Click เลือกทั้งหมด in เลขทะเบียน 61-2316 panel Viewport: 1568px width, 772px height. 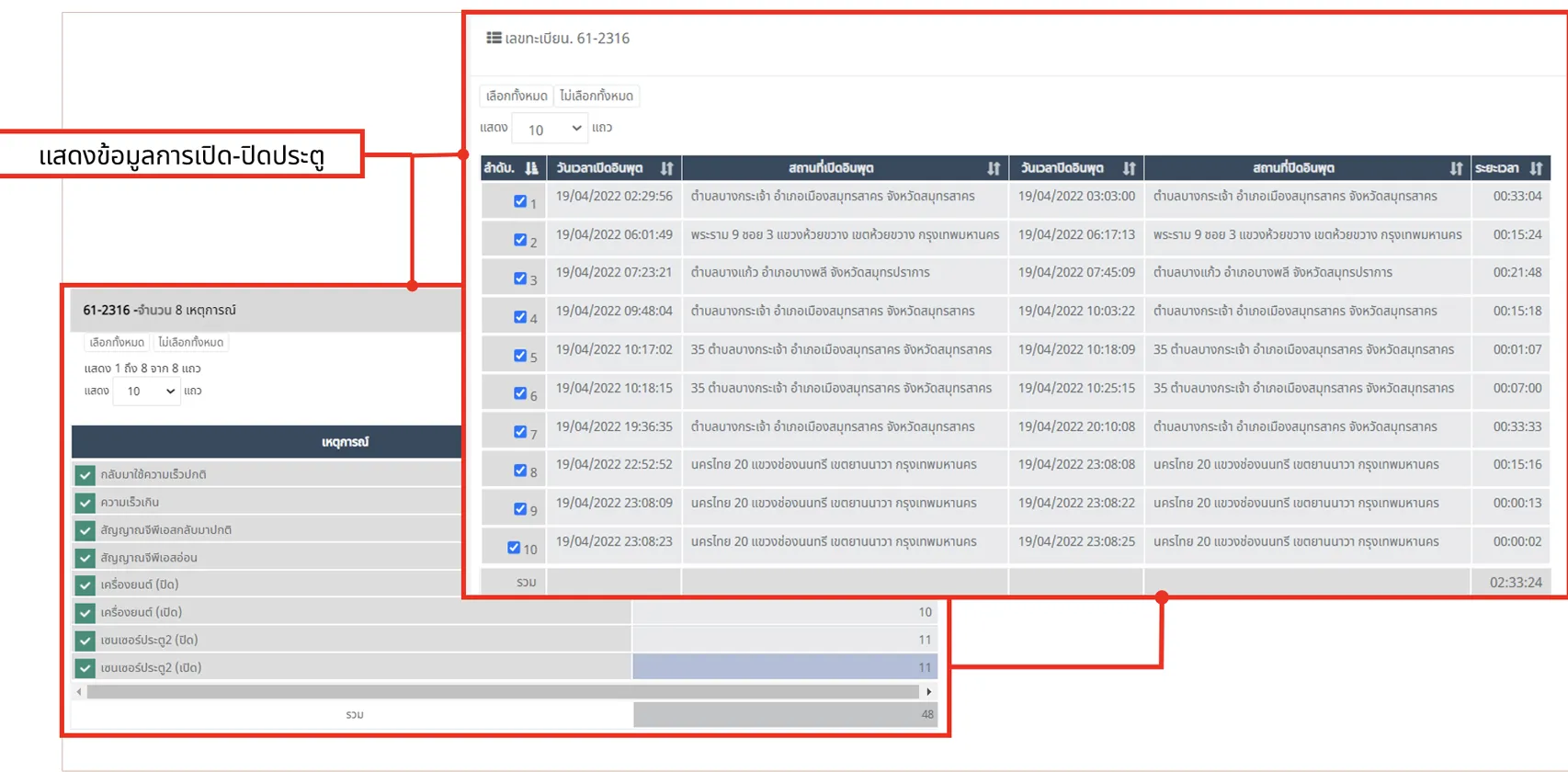click(x=517, y=96)
